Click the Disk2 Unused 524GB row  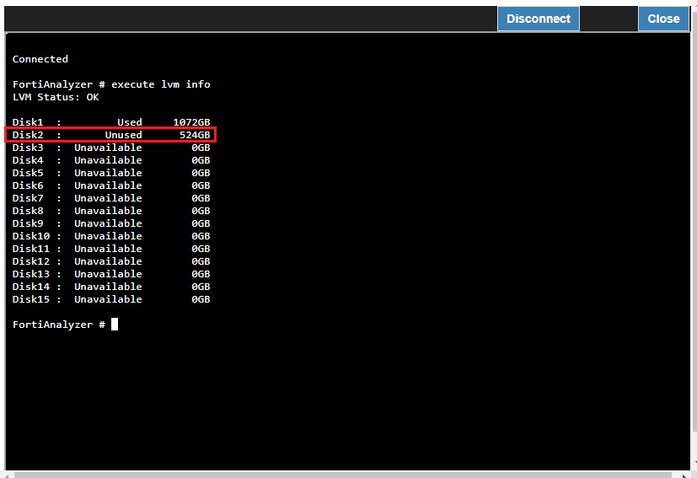[111, 135]
